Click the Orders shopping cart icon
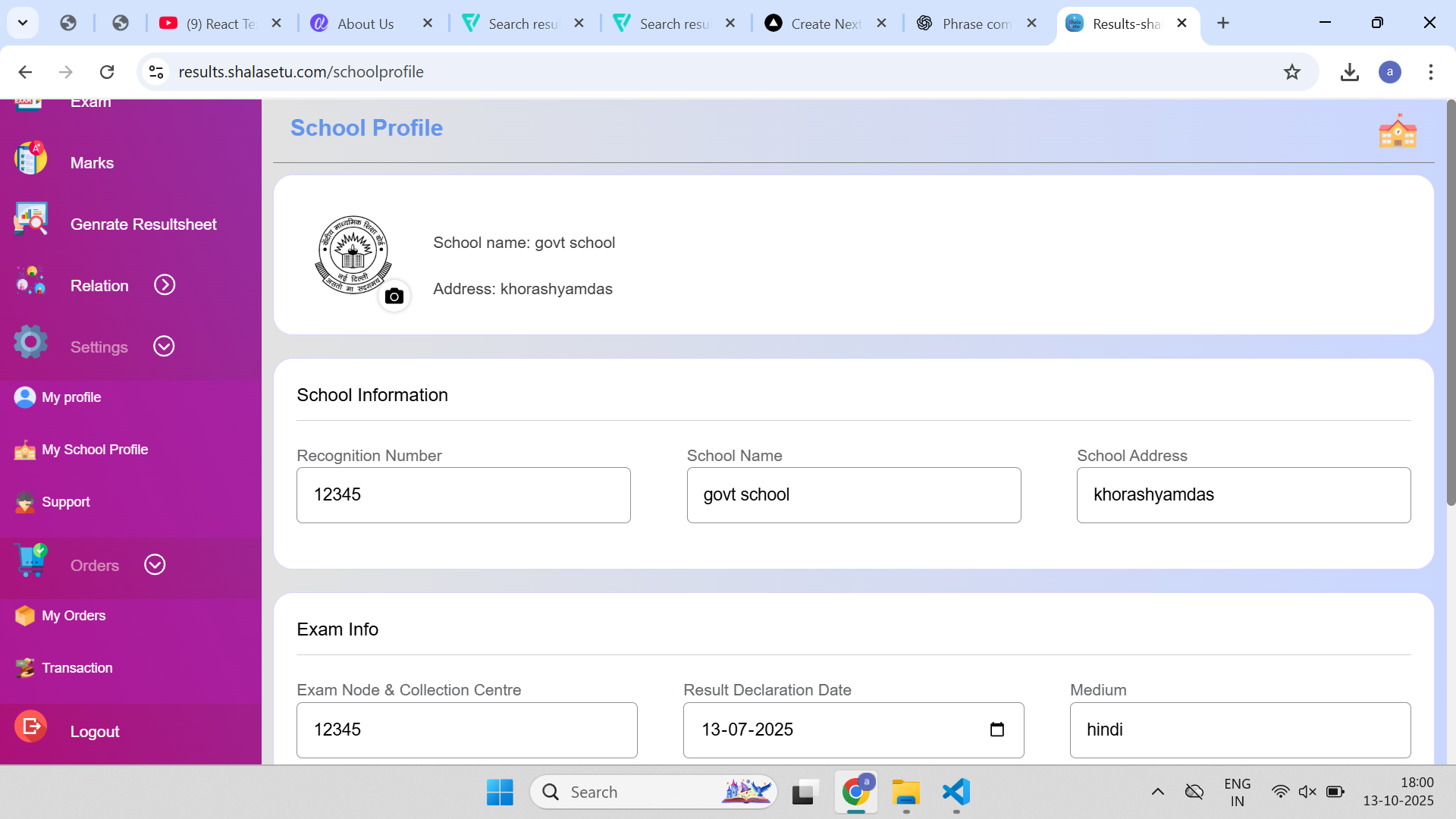This screenshot has width=1456, height=819. click(30, 561)
